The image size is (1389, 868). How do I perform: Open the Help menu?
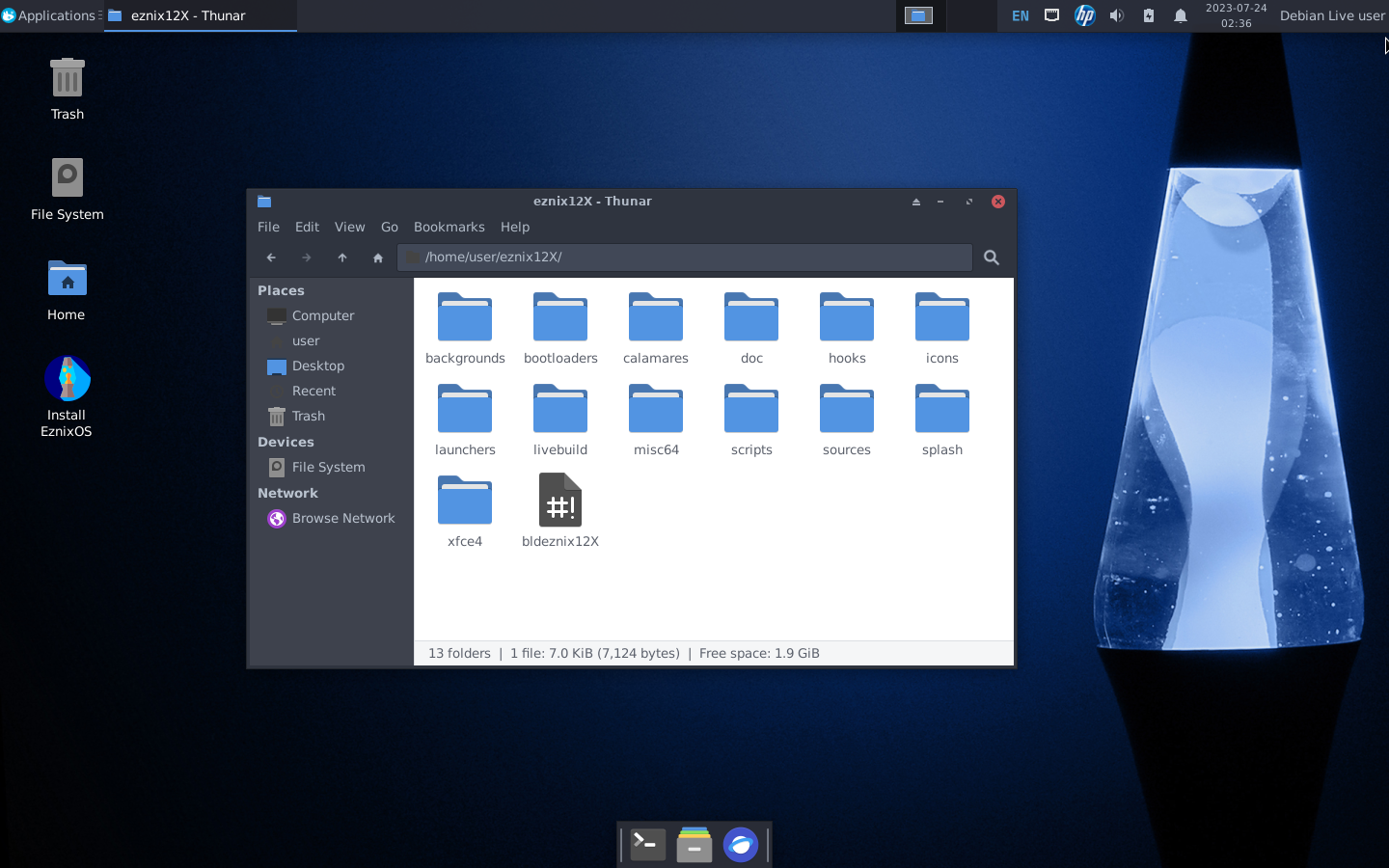coord(515,228)
